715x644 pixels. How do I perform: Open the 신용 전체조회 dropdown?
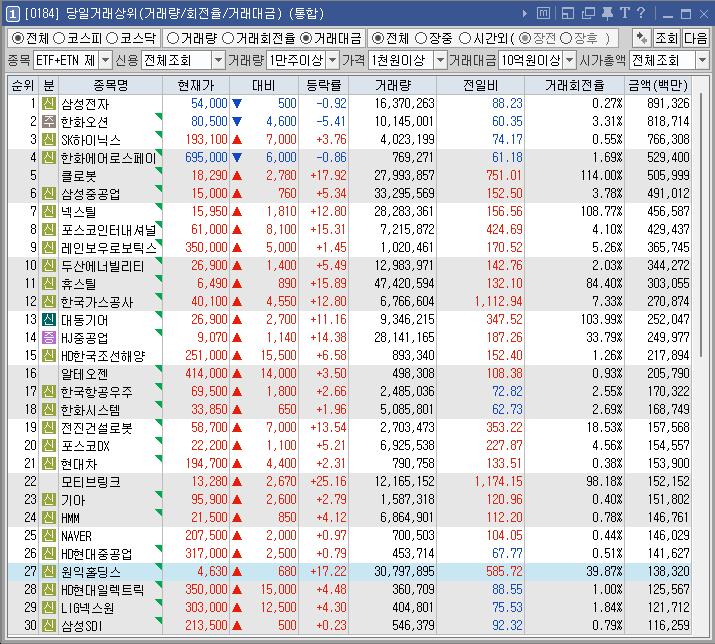[x=219, y=60]
